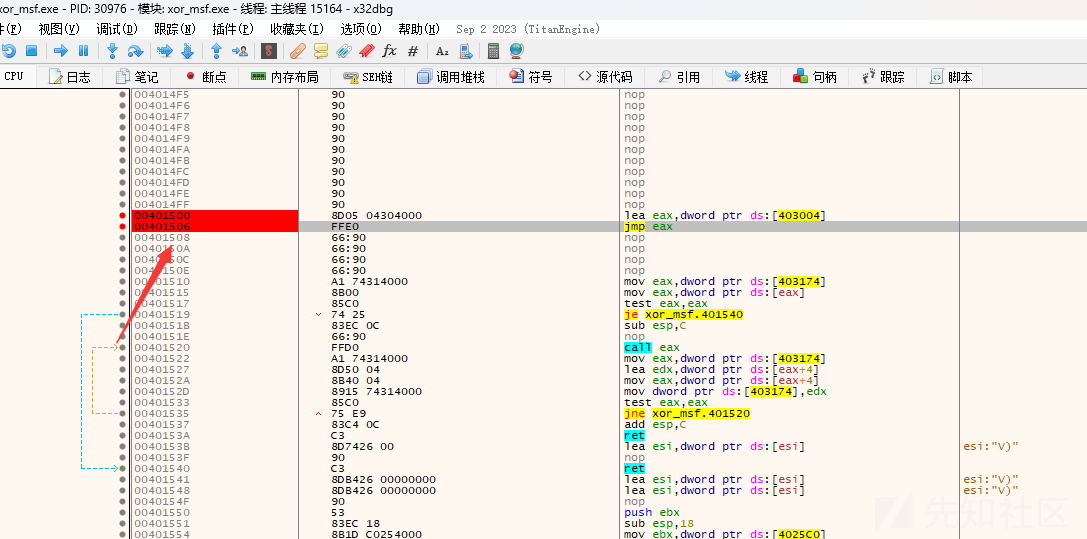Switch to the 日志 tab
Screen dimensions: 1087x539
click(70, 77)
